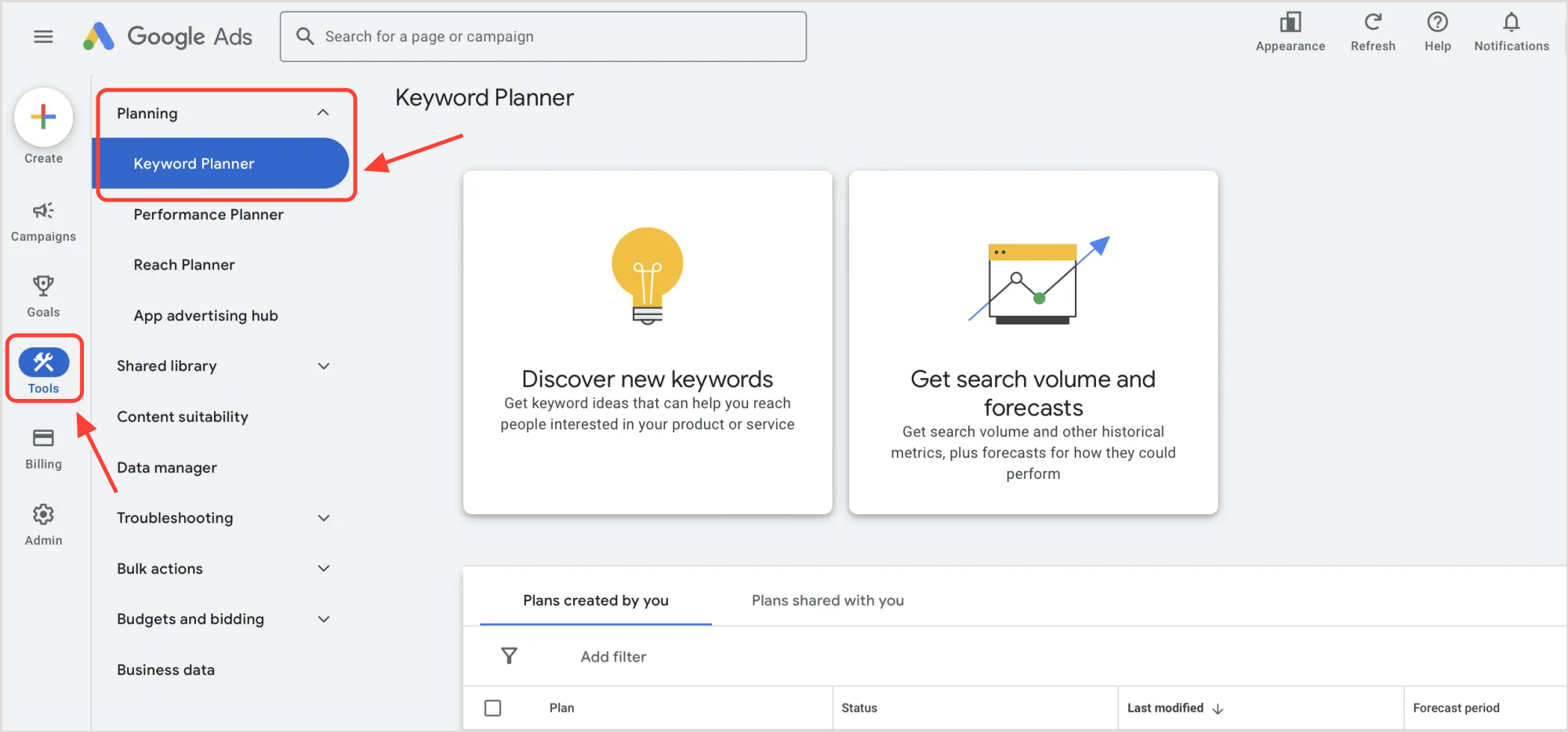Focus the page or campaign search field
Image resolution: width=1568 pixels, height=732 pixels.
point(543,36)
